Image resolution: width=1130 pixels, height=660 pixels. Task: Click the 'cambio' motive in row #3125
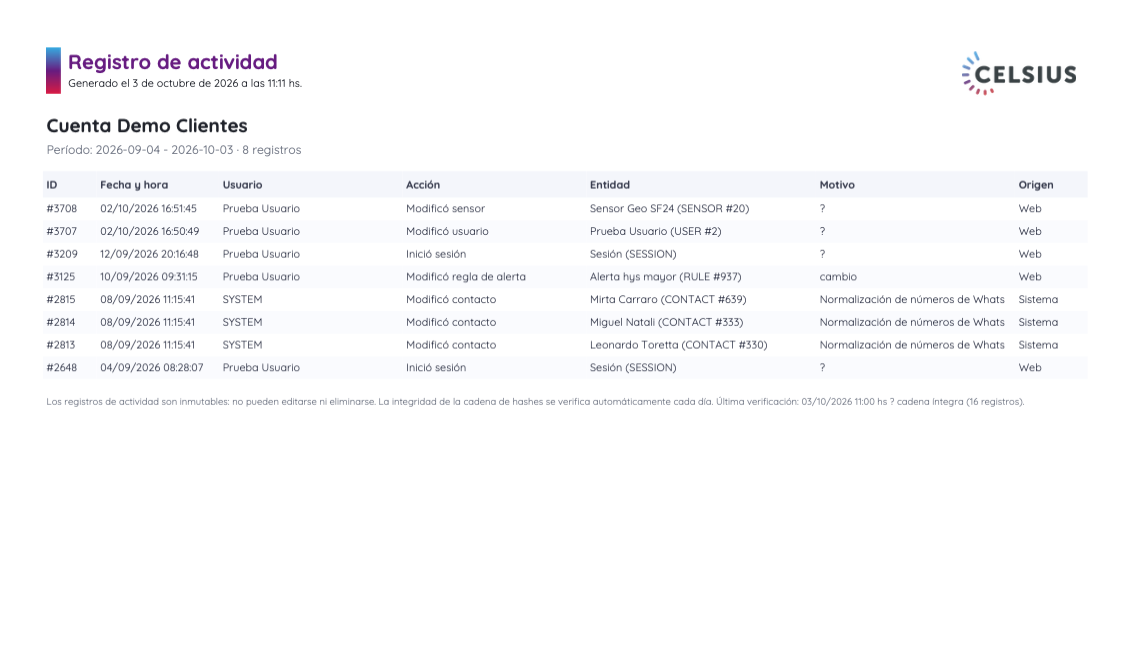[x=838, y=277]
